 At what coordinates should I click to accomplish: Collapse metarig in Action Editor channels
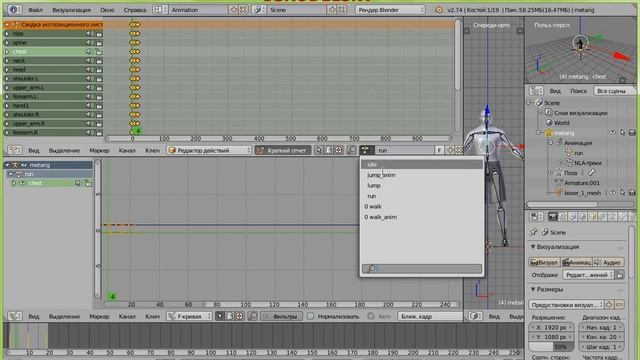click(7, 165)
